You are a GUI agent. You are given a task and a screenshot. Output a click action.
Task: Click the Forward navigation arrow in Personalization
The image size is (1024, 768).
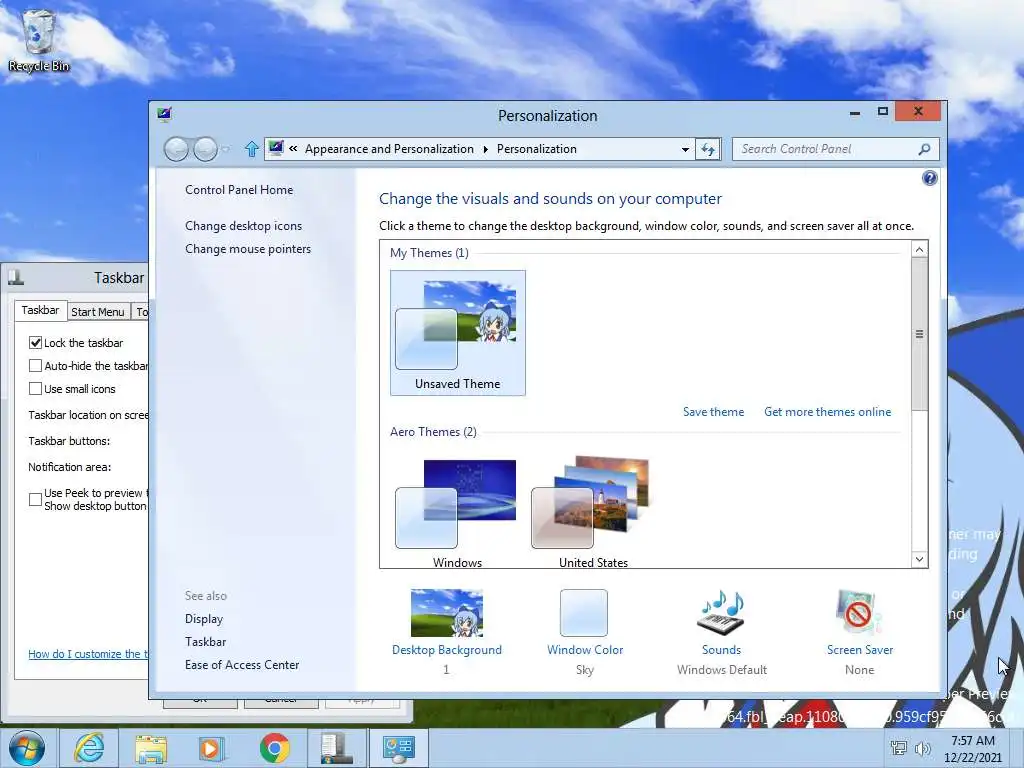206,149
